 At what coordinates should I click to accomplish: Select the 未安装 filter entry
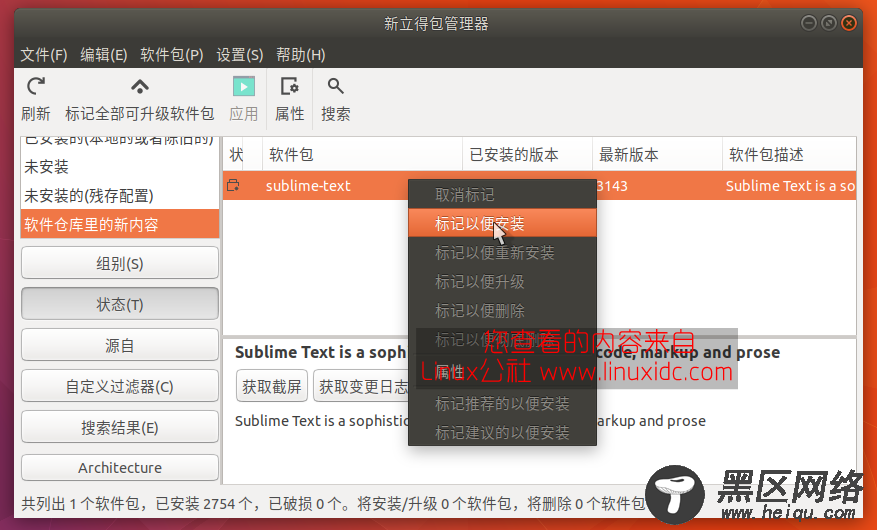tap(120, 167)
